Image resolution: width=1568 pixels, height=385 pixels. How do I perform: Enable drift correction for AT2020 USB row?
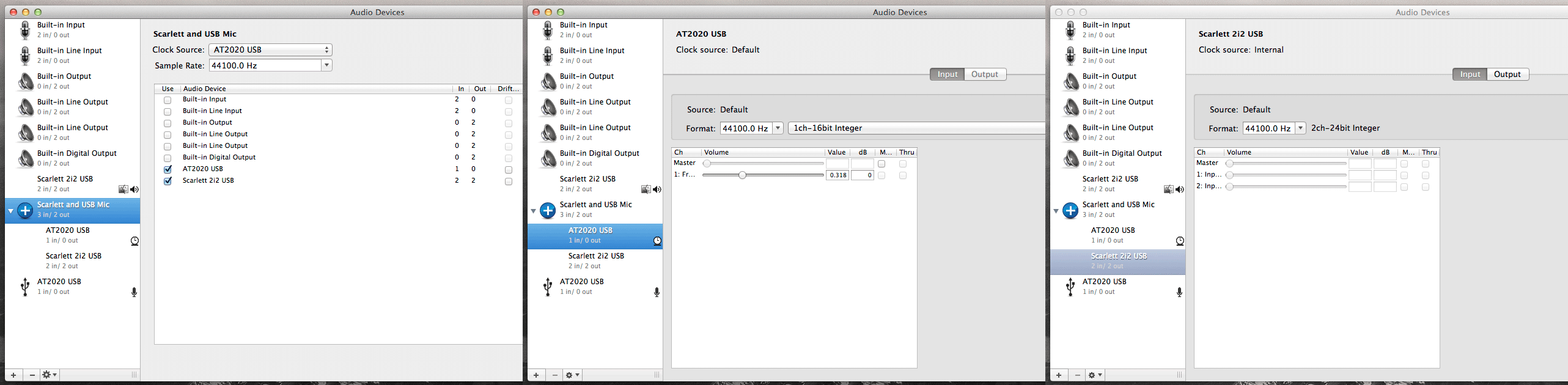pos(509,169)
